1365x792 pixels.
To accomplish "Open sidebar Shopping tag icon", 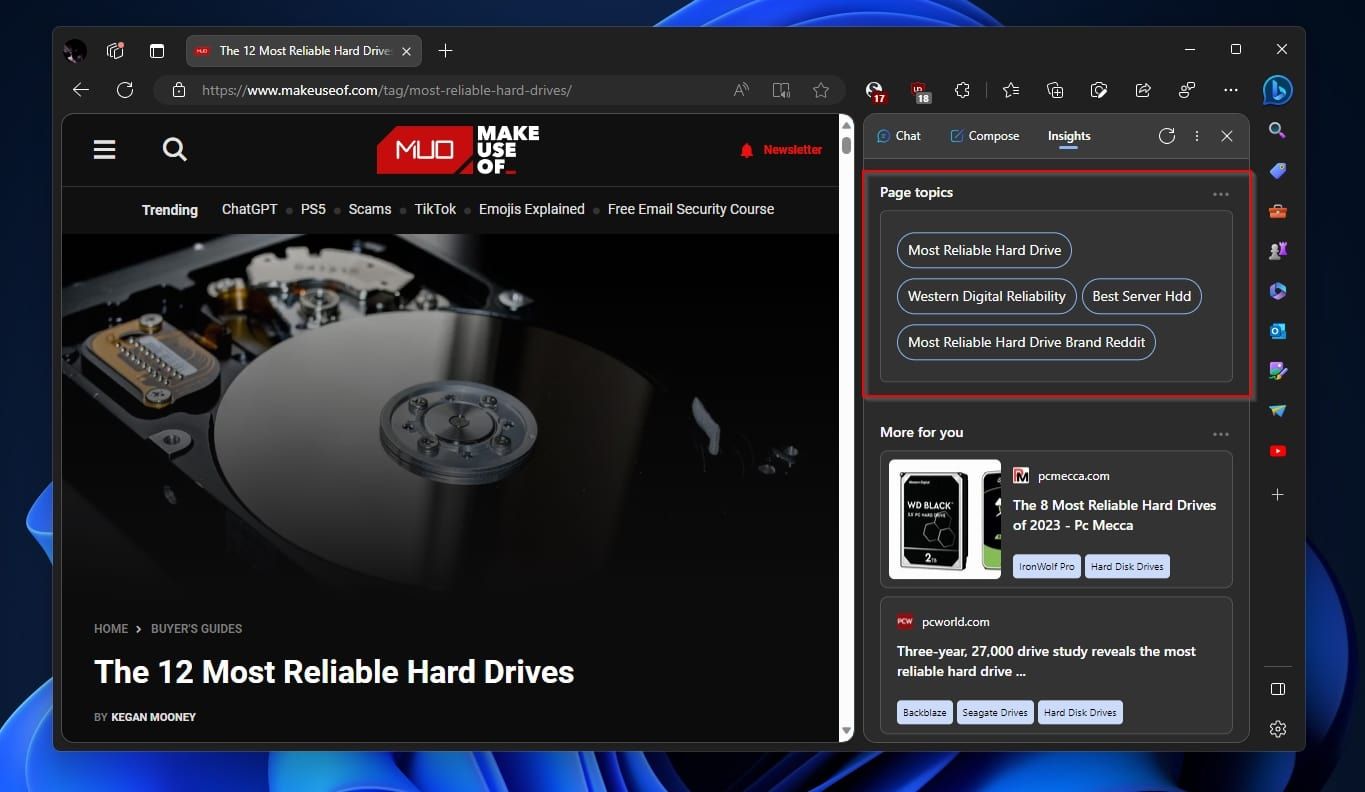I will [1277, 171].
